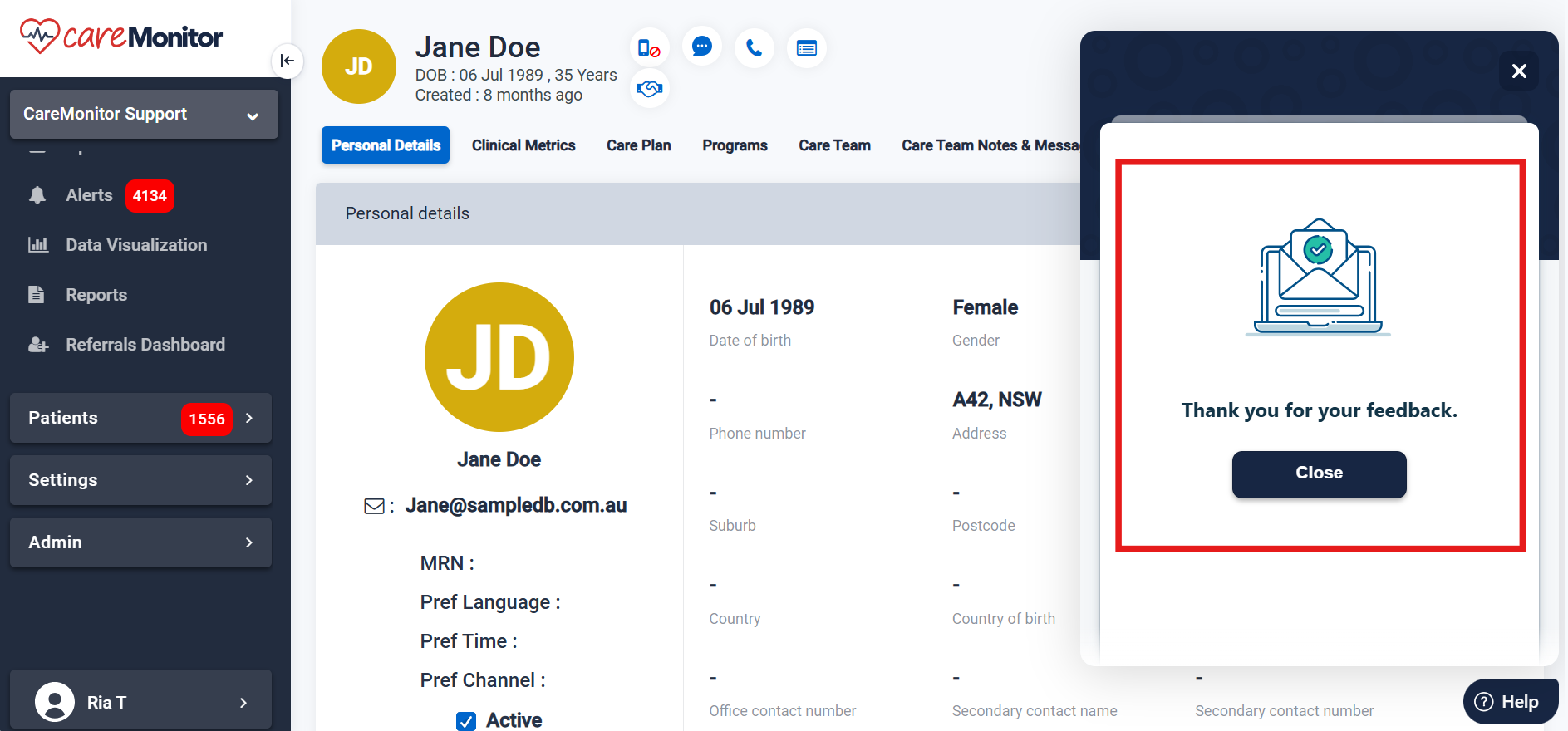Open Data Visualization in sidebar
The height and width of the screenshot is (731, 1568).
click(136, 245)
